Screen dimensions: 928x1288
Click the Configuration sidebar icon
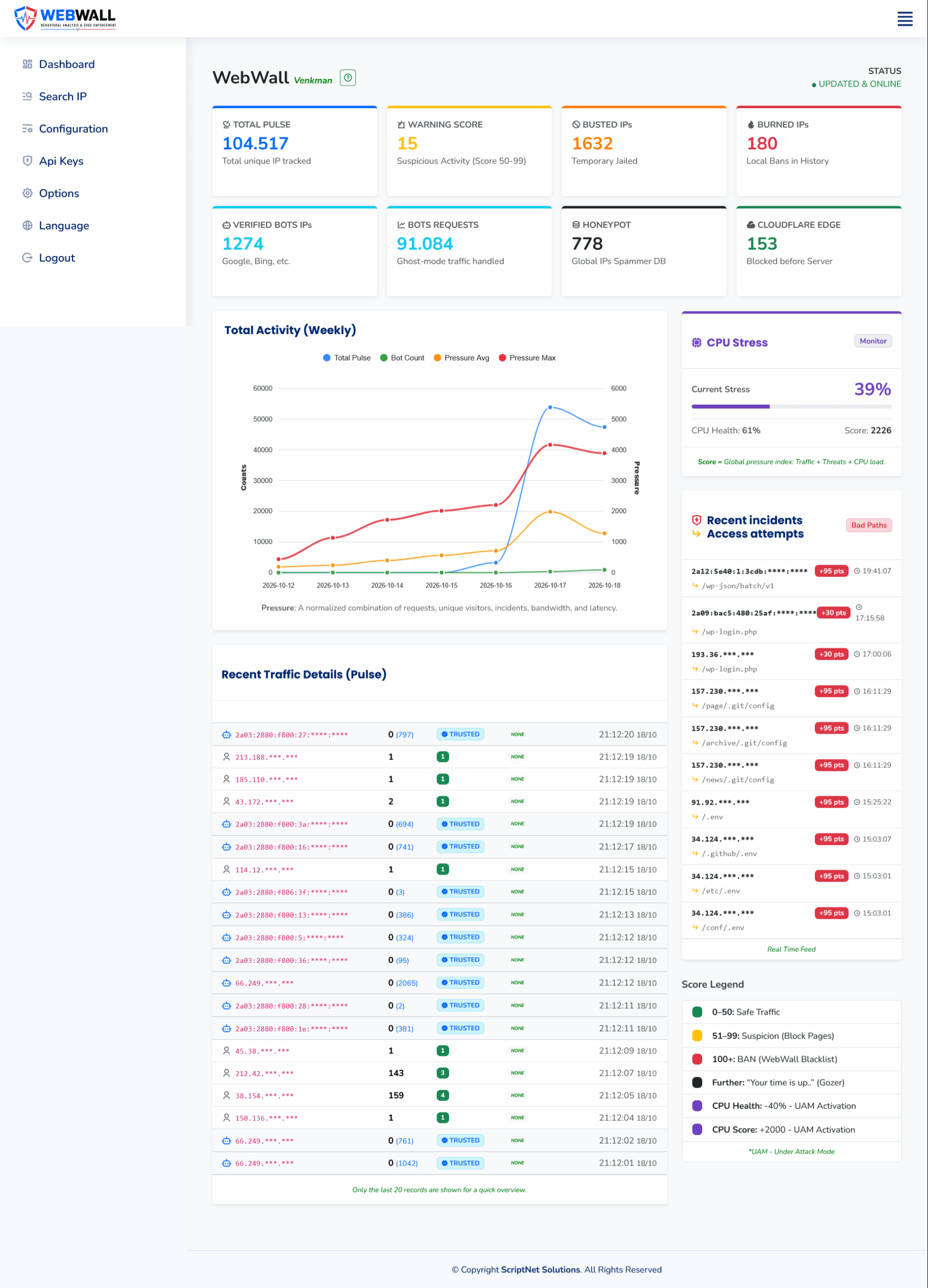click(27, 129)
